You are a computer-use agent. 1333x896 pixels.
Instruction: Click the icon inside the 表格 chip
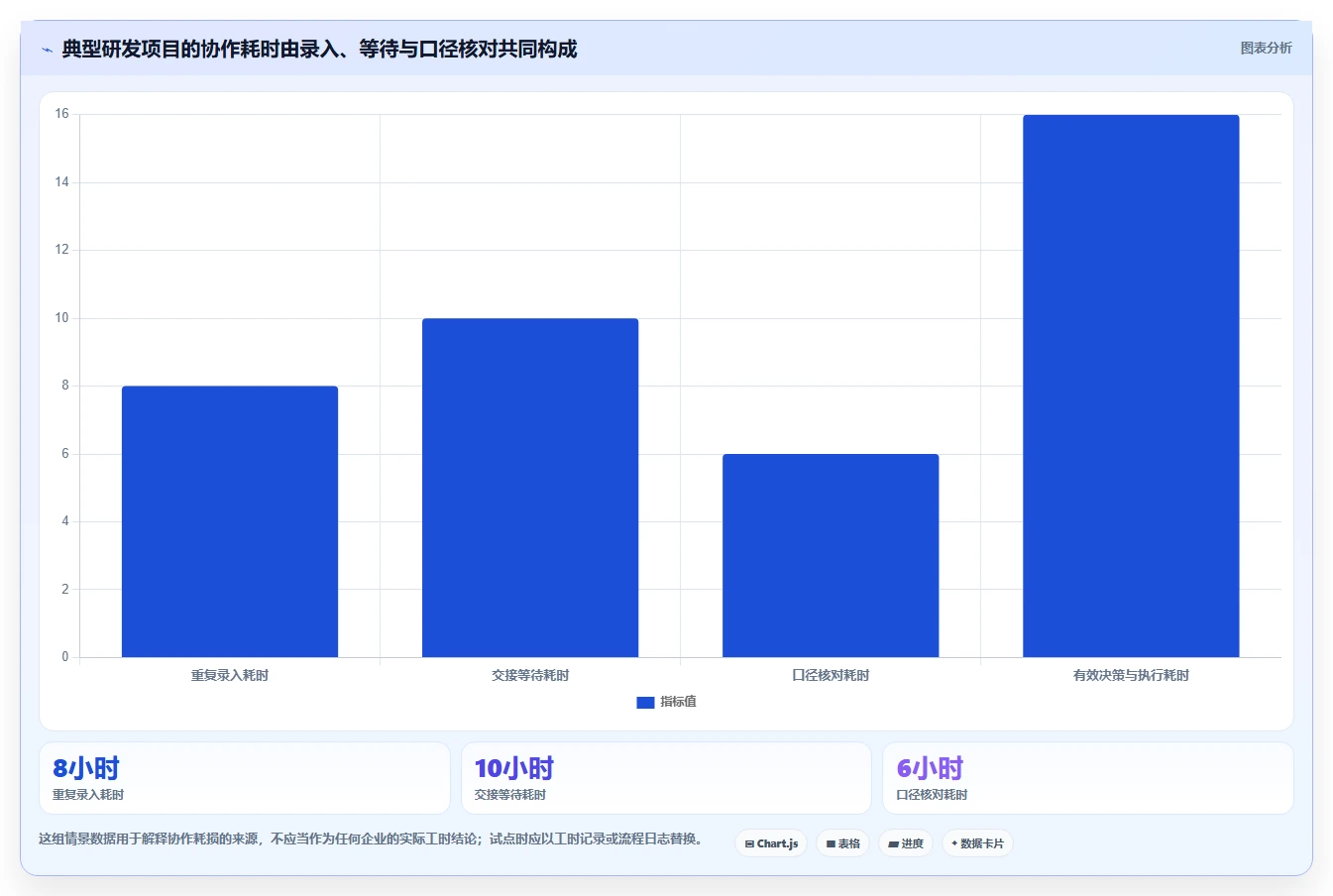[x=831, y=844]
